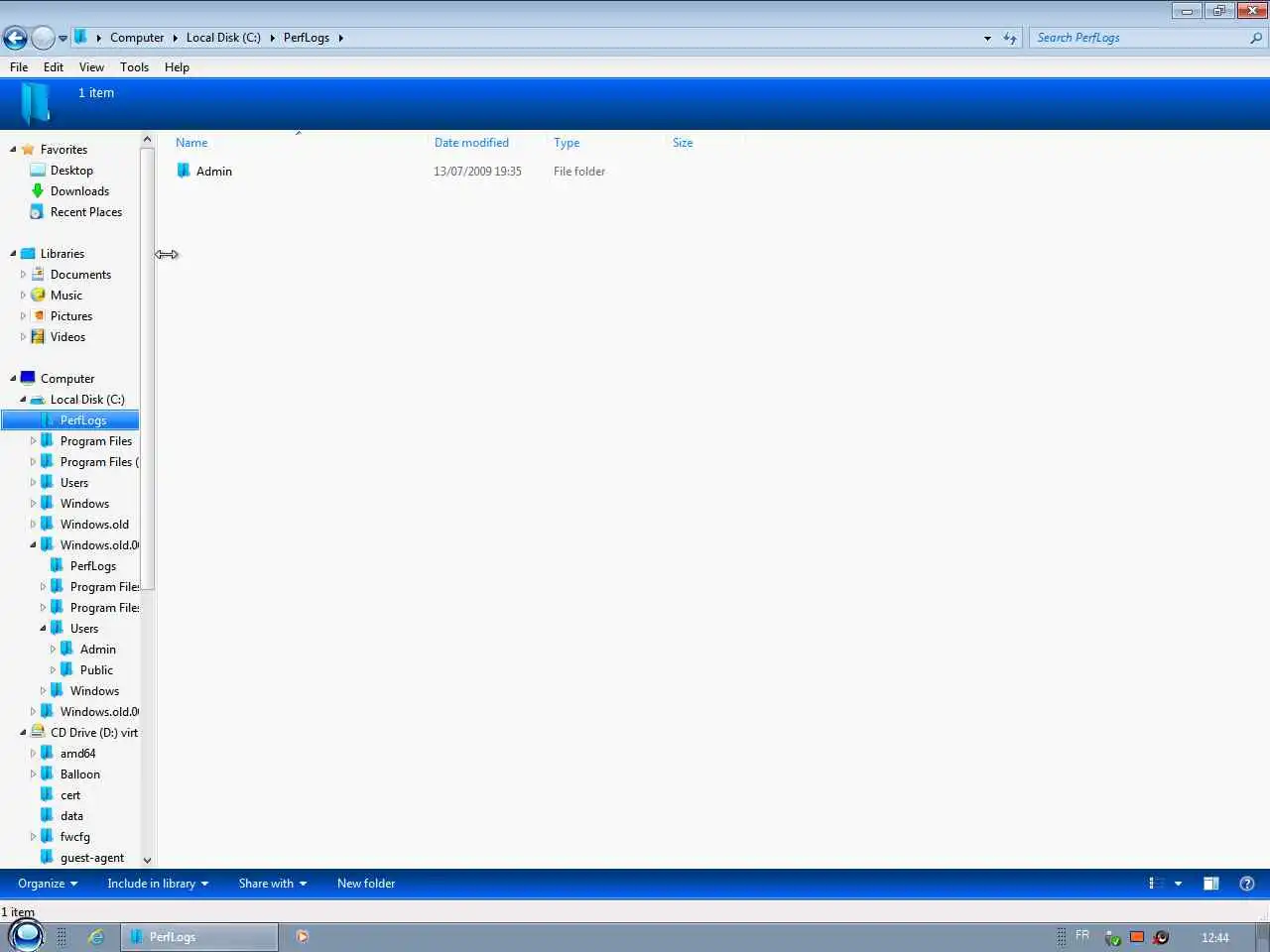Screen dimensions: 1270x952
Task: Click the Videos library icon
Action: pos(38,336)
